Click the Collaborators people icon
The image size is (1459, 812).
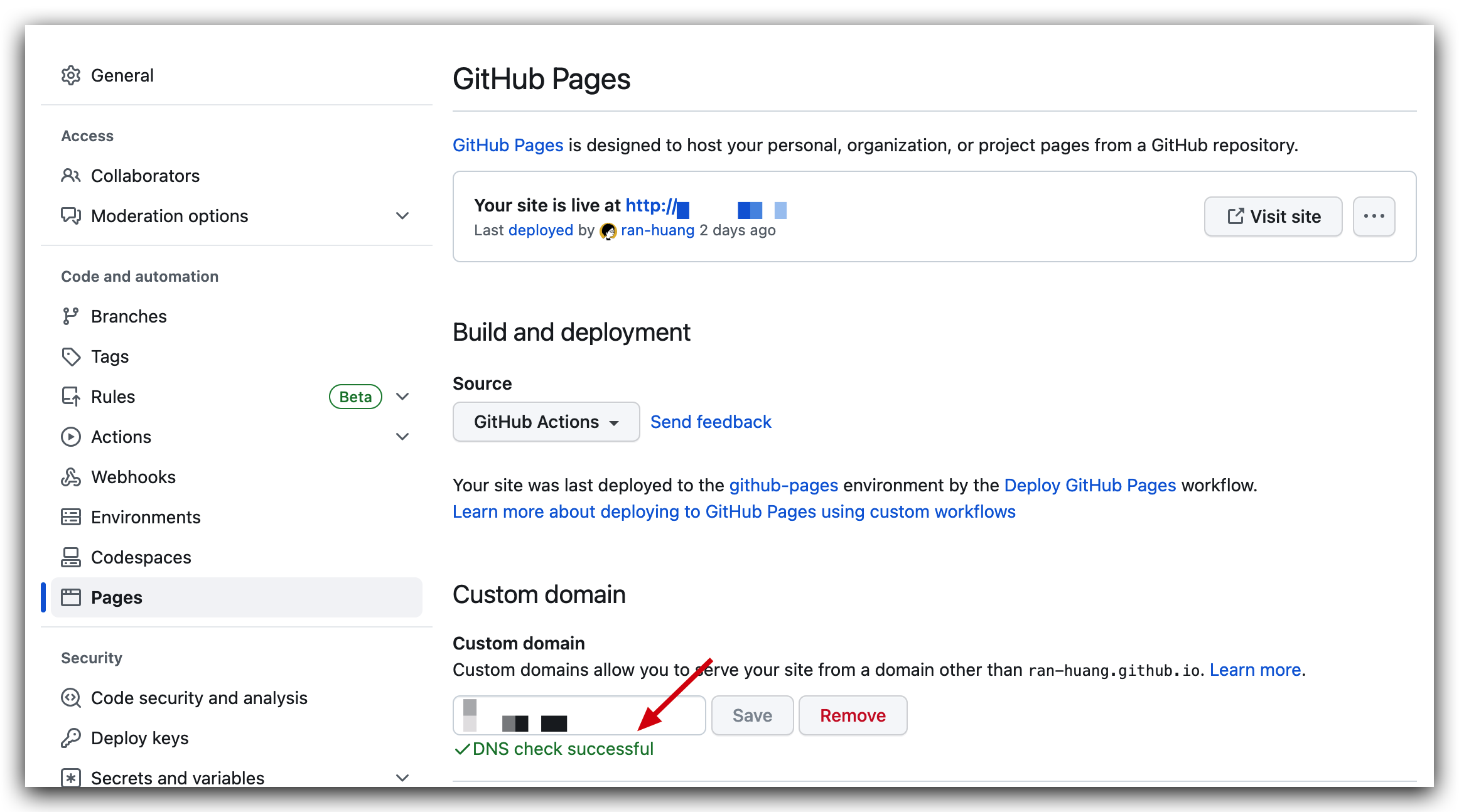click(x=71, y=176)
